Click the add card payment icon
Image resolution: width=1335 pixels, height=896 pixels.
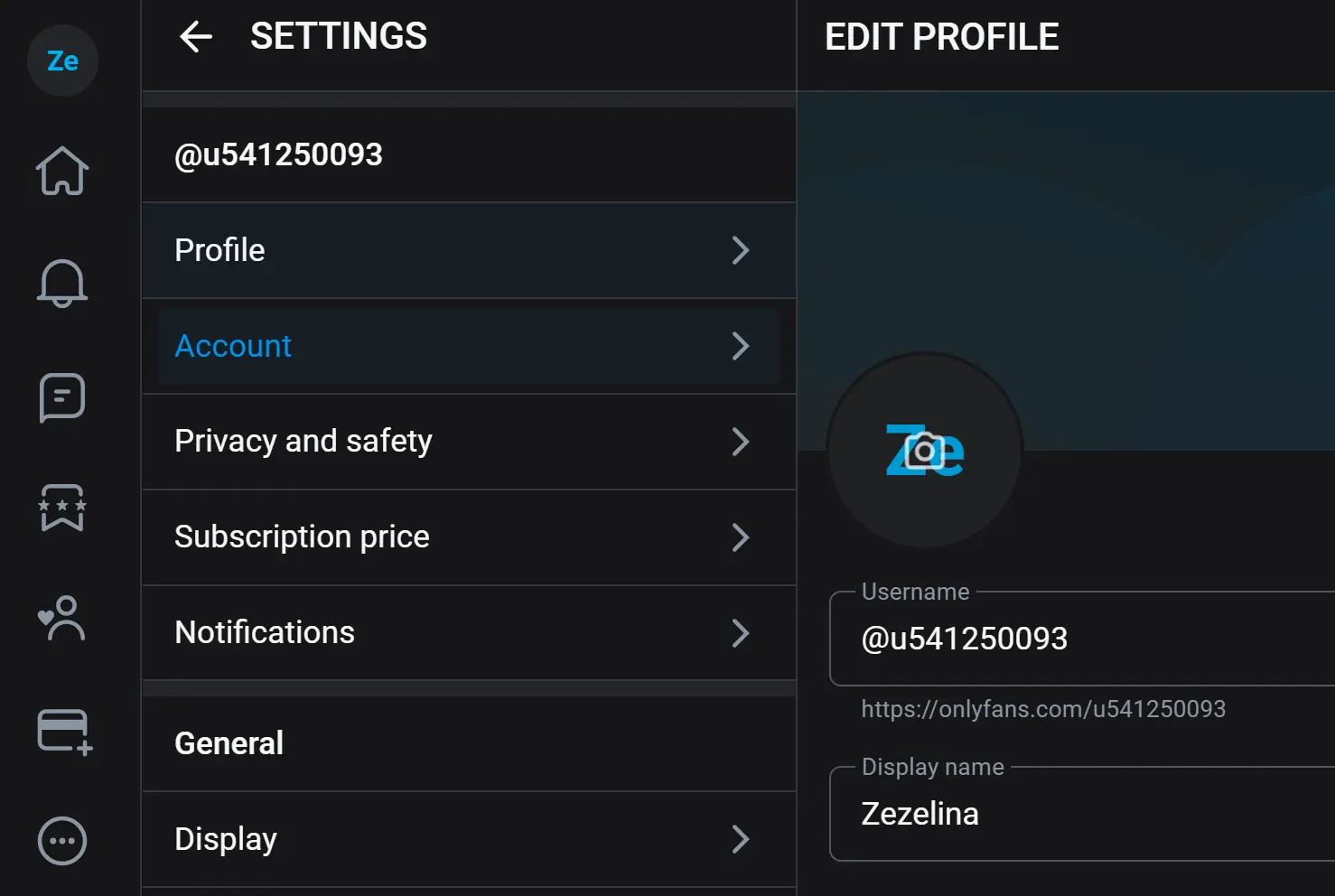coord(61,732)
